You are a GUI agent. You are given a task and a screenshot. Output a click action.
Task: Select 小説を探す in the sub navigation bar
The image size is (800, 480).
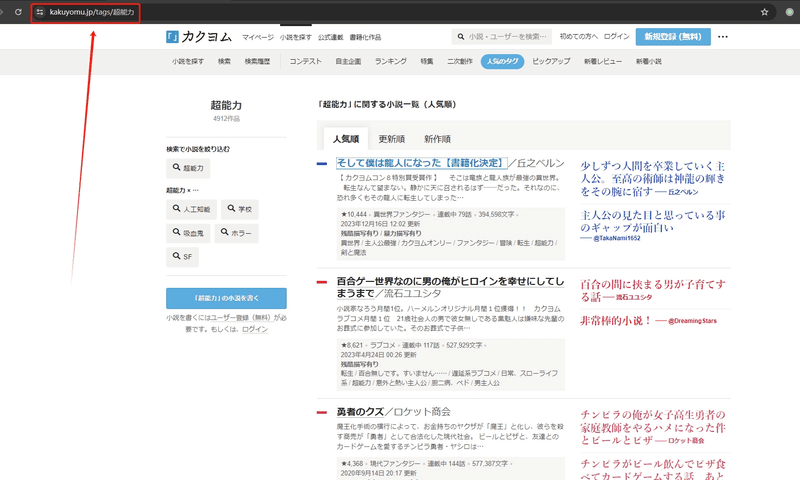188,61
